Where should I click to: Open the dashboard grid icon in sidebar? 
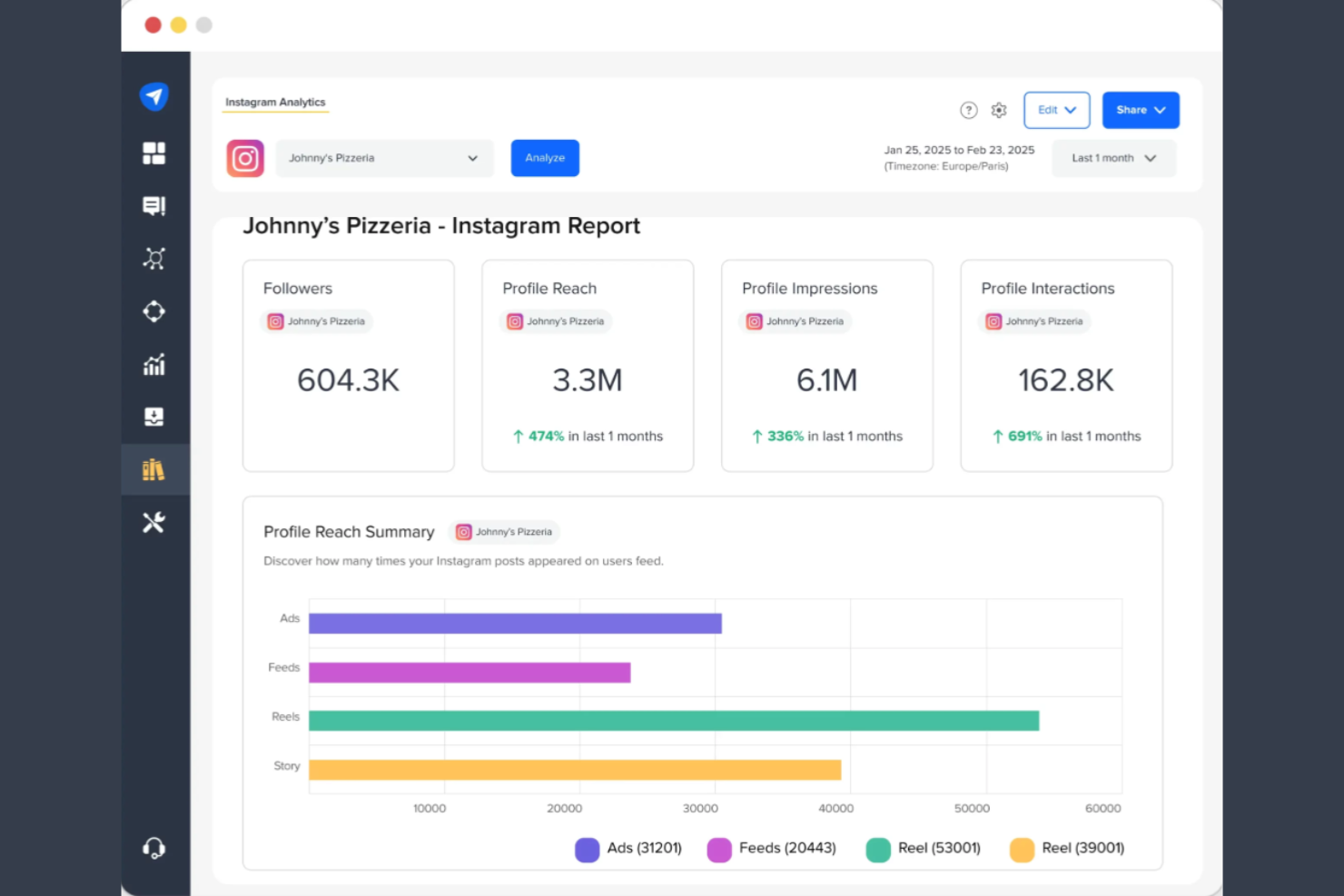tap(154, 153)
